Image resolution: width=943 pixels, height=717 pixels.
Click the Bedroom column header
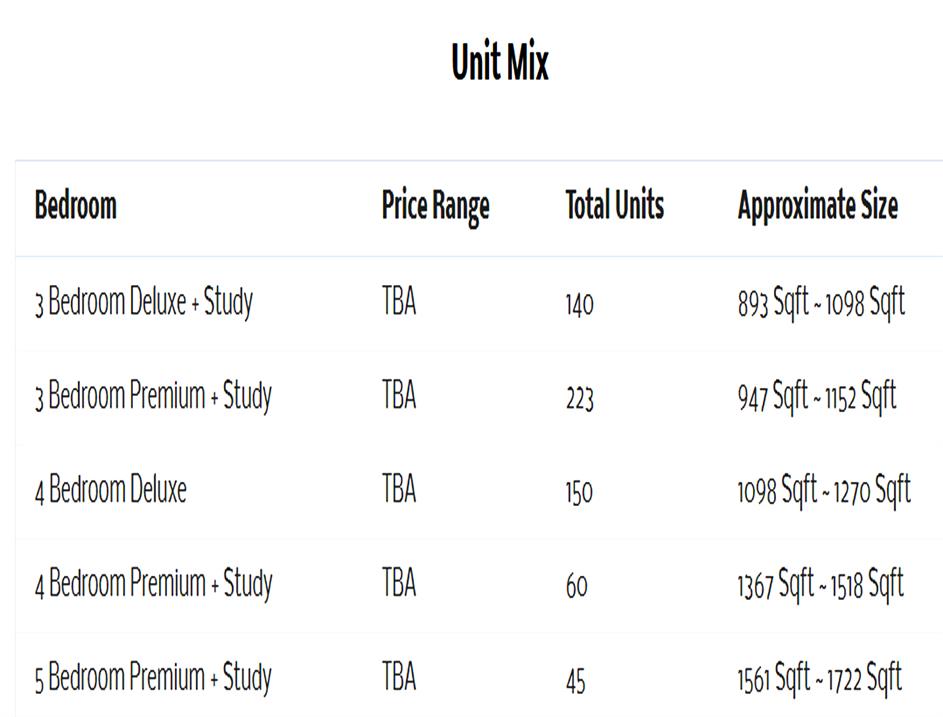point(76,206)
